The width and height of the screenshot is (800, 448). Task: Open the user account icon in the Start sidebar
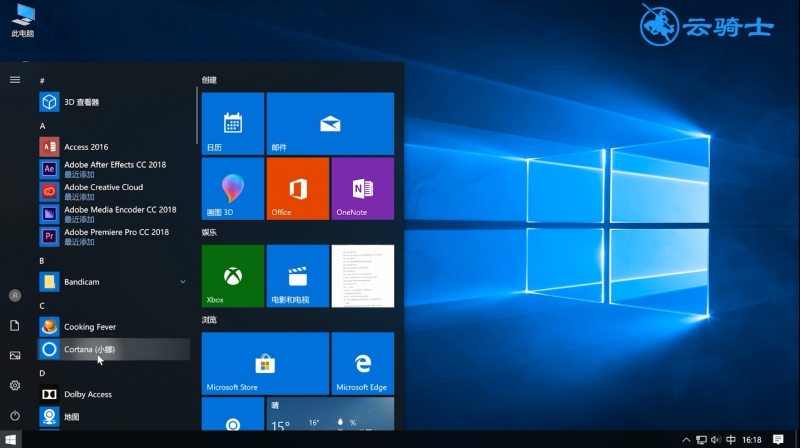[15, 295]
